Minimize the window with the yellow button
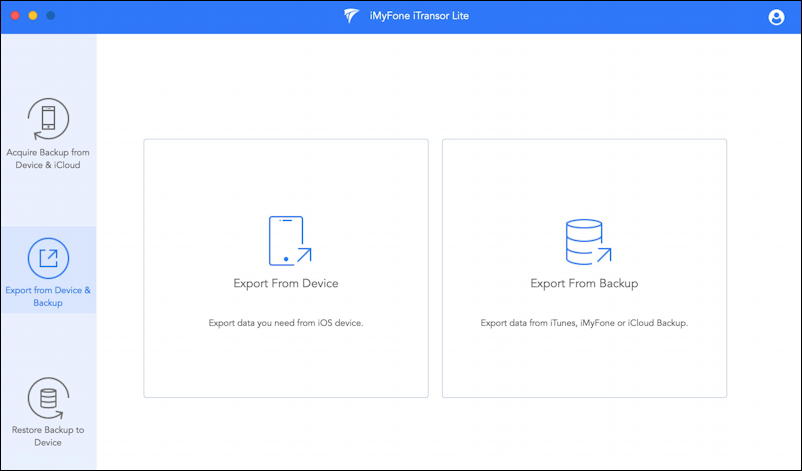 (x=33, y=15)
